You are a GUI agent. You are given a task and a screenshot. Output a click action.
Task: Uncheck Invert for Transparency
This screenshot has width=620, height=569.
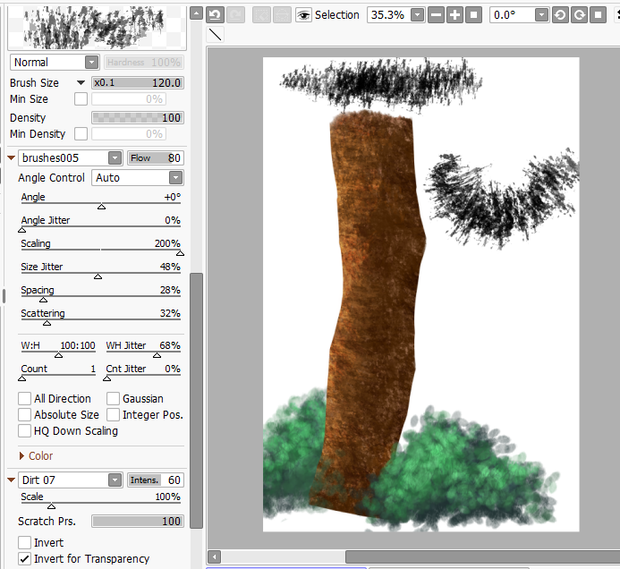[25, 559]
